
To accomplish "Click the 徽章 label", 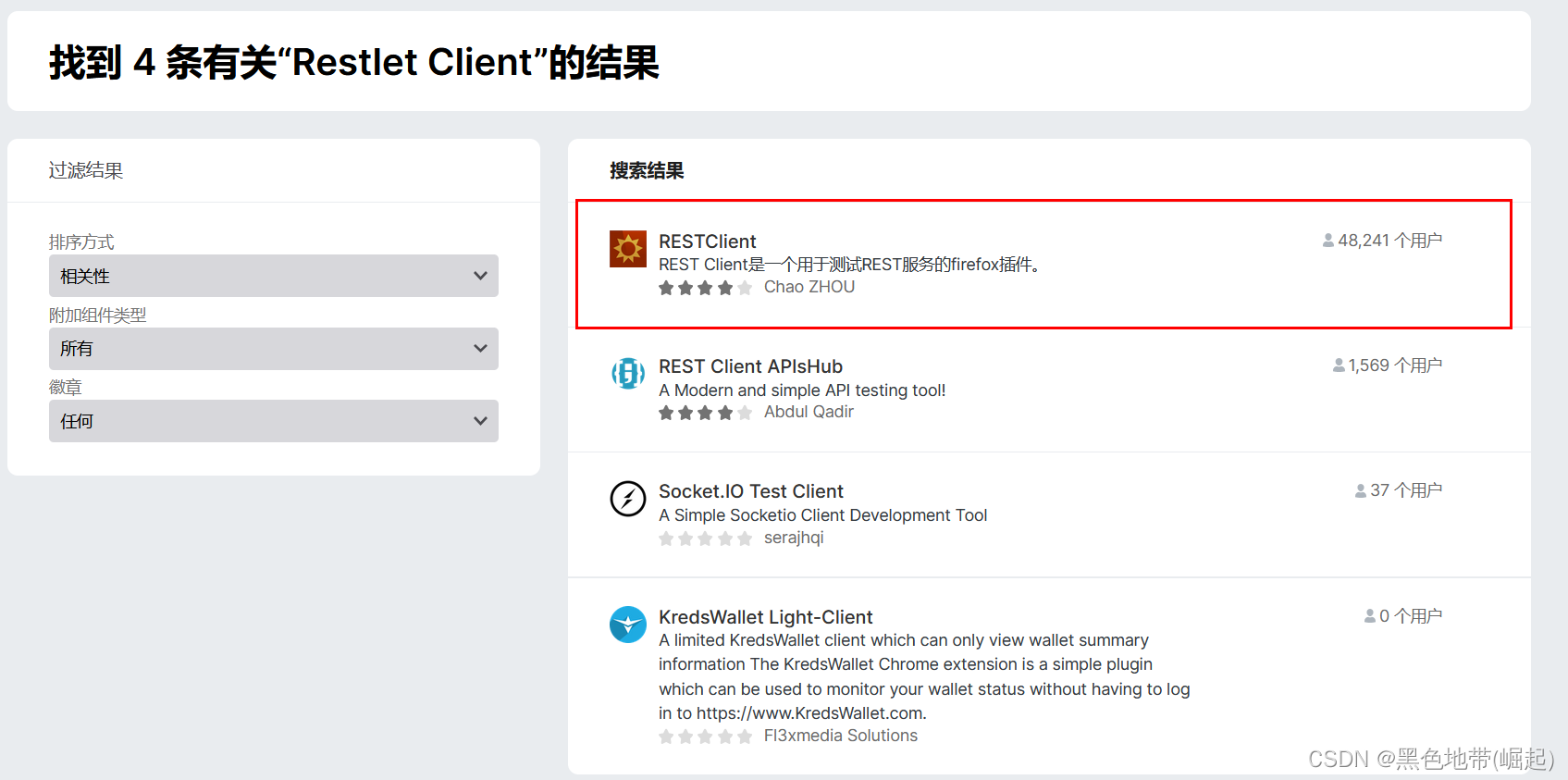I will (x=66, y=388).
